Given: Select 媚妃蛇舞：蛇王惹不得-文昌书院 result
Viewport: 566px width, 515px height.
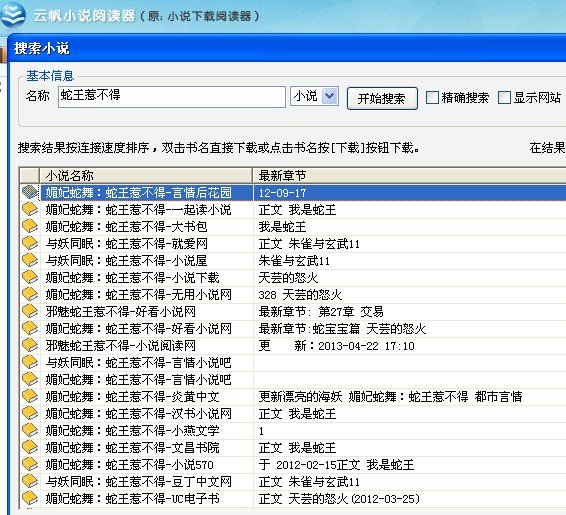Looking at the screenshot, I should 132,448.
